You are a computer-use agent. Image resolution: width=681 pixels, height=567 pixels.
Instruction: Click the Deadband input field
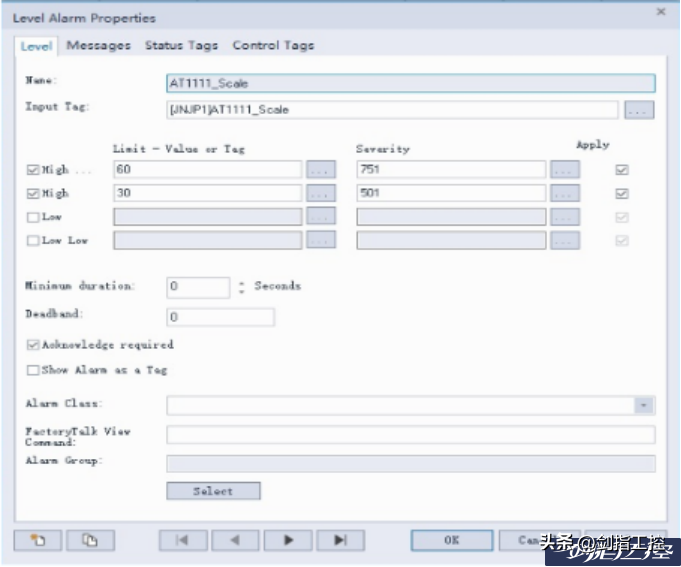click(220, 317)
